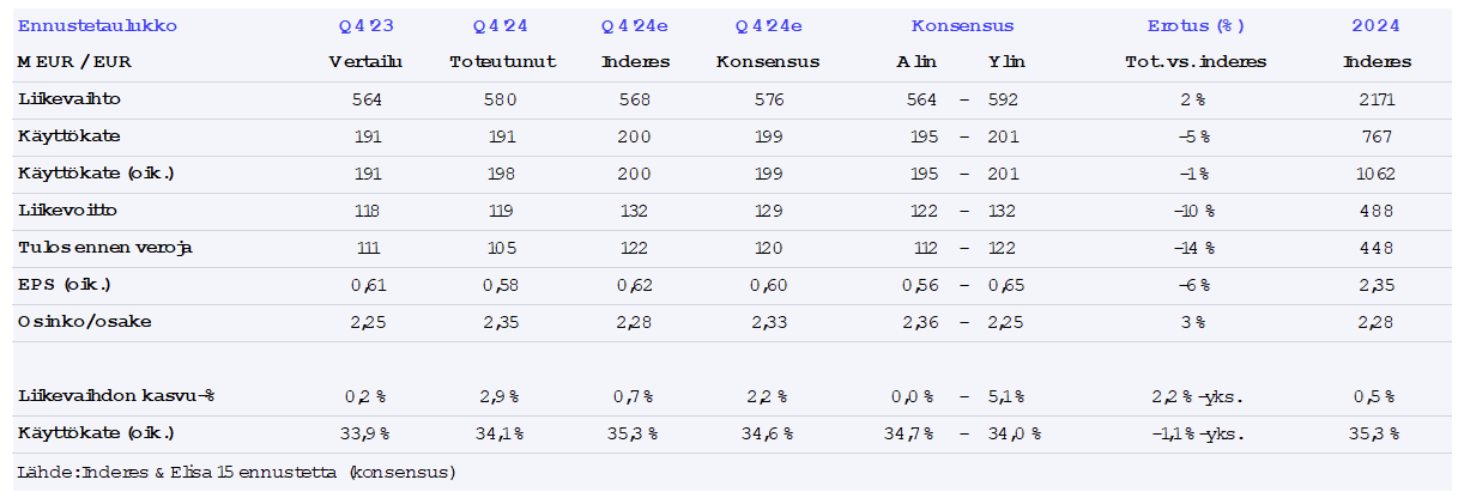Click the Toteutunut column subheader

pyautogui.click(x=502, y=62)
